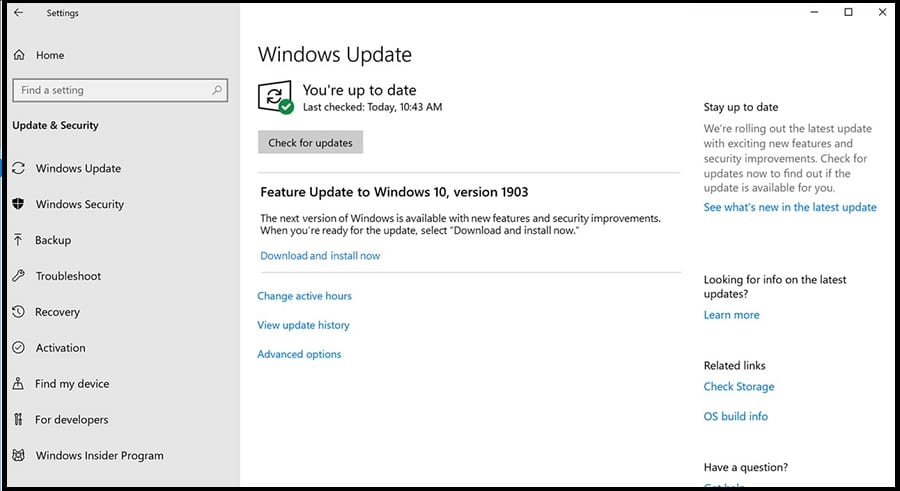Open Find my device settings
900x491 pixels.
coord(72,384)
